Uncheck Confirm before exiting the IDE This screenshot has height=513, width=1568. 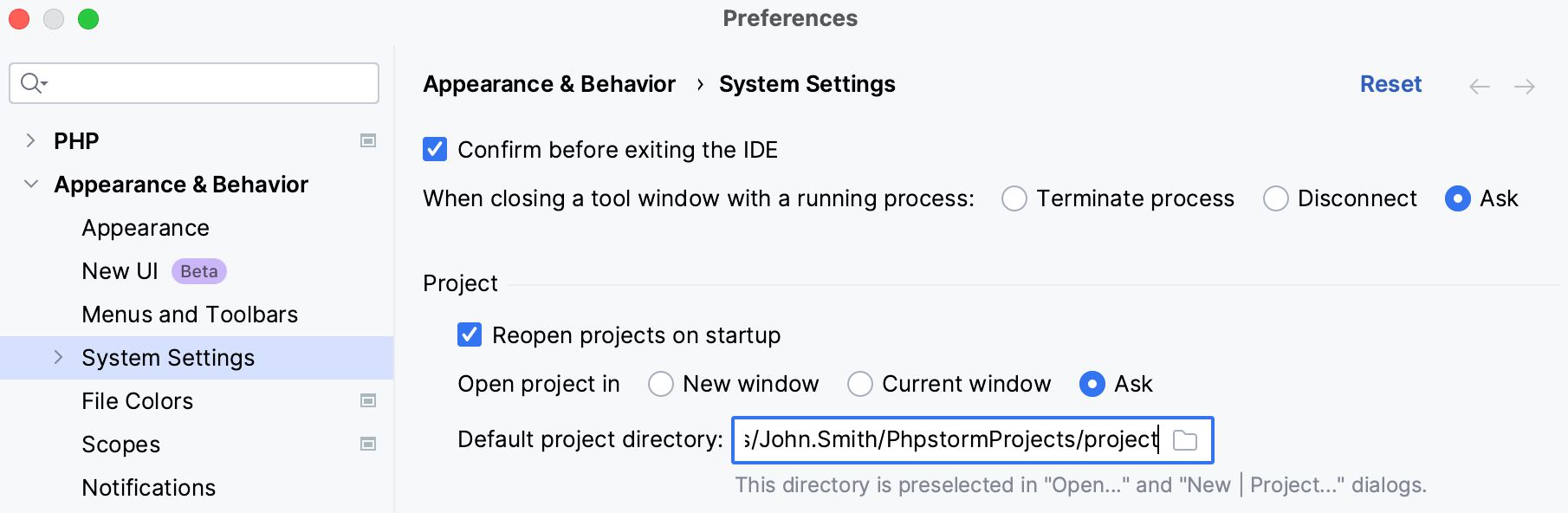coord(435,149)
